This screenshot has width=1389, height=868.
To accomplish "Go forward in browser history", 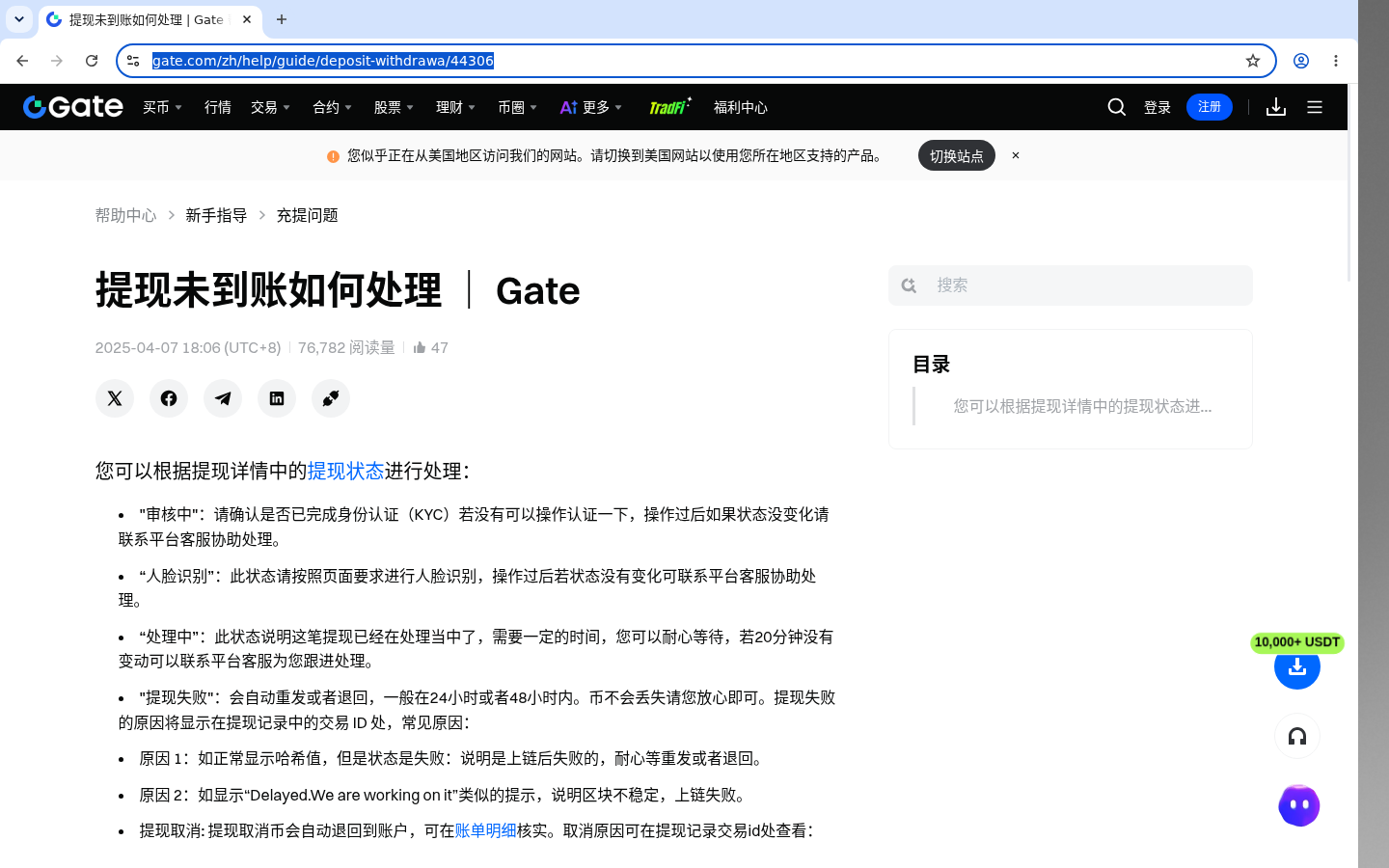I will click(x=57, y=61).
